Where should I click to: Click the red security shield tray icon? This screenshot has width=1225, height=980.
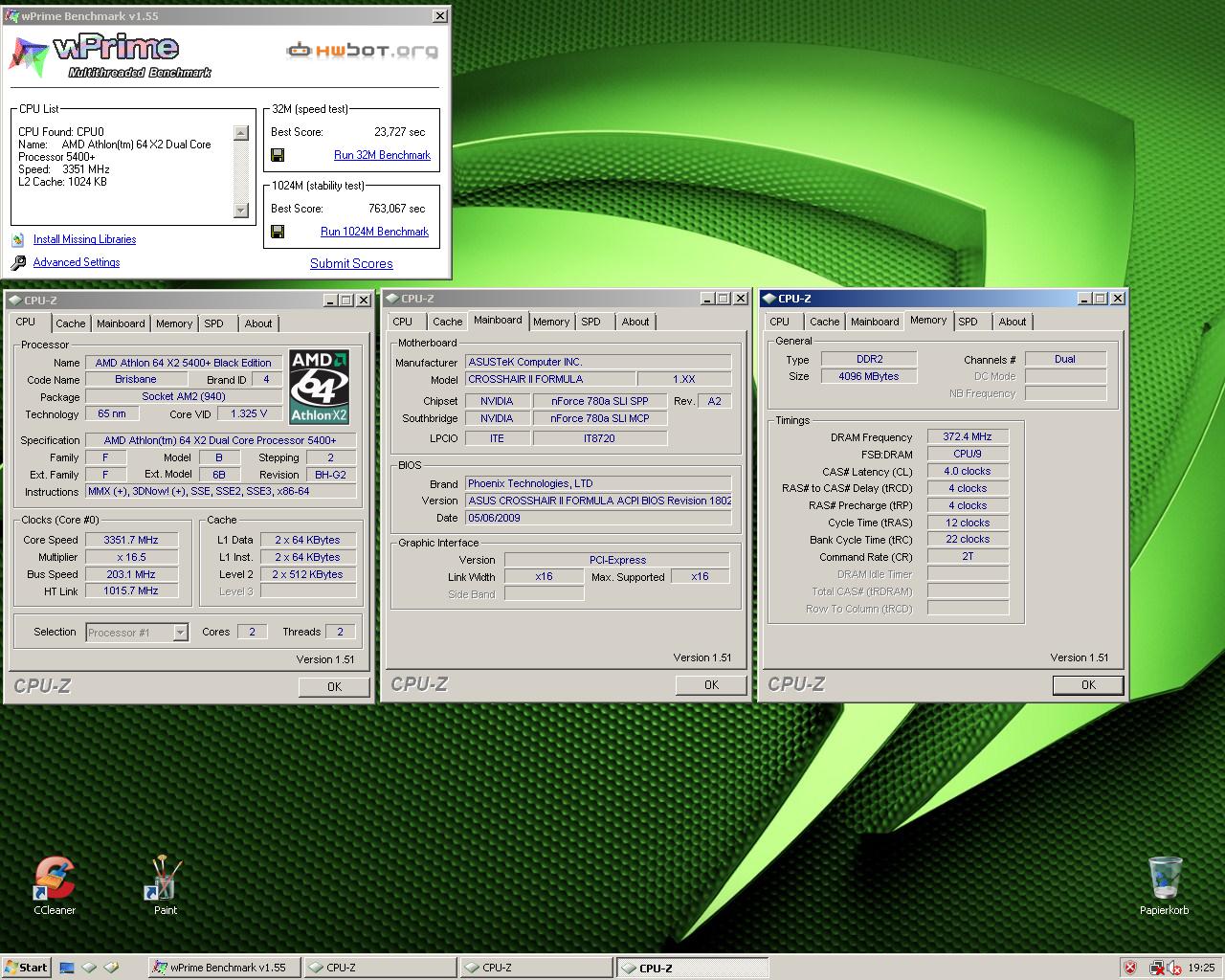[x=1130, y=968]
